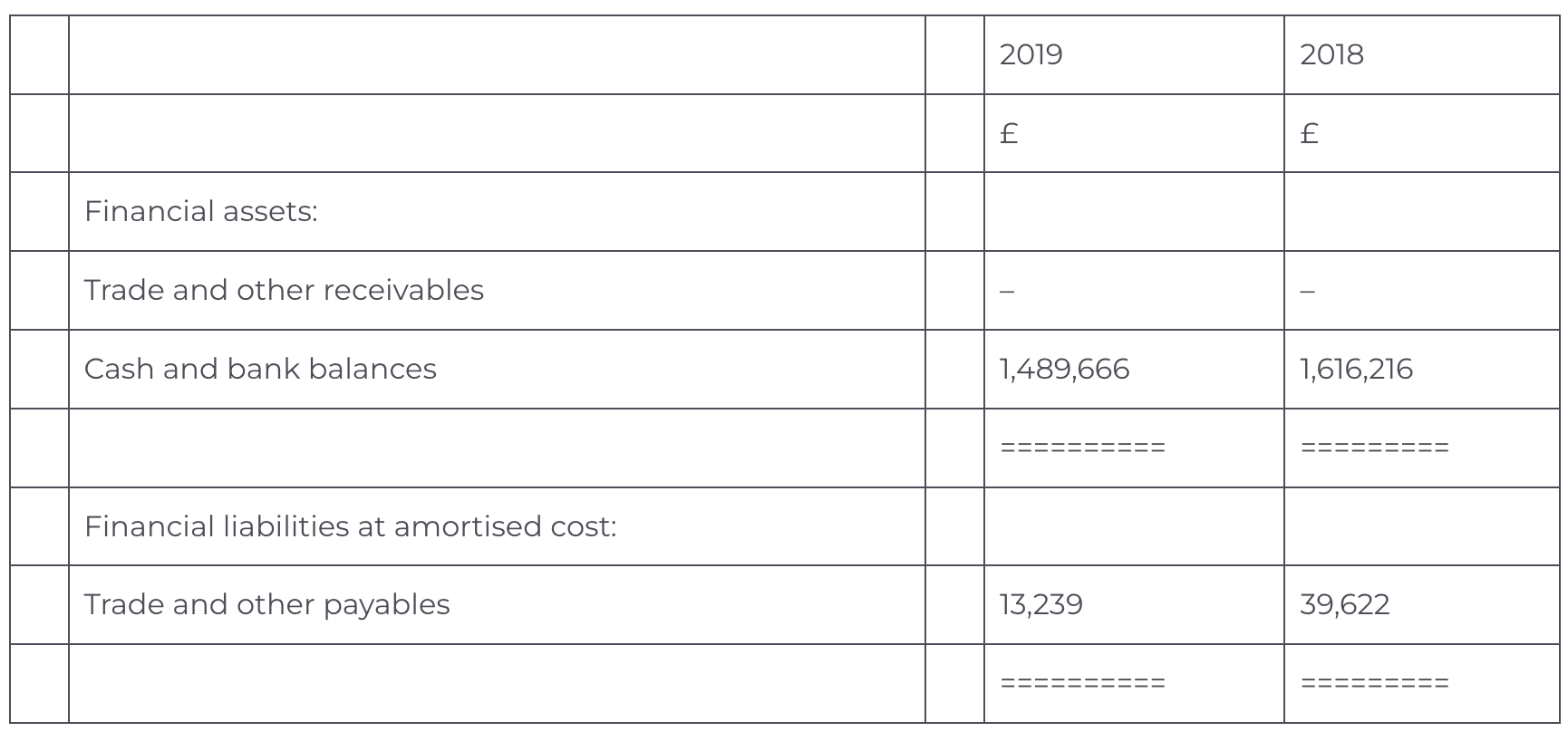This screenshot has height=732, width=1568.
Task: Click 2019 double underline below trade payables
Action: coord(1082,683)
